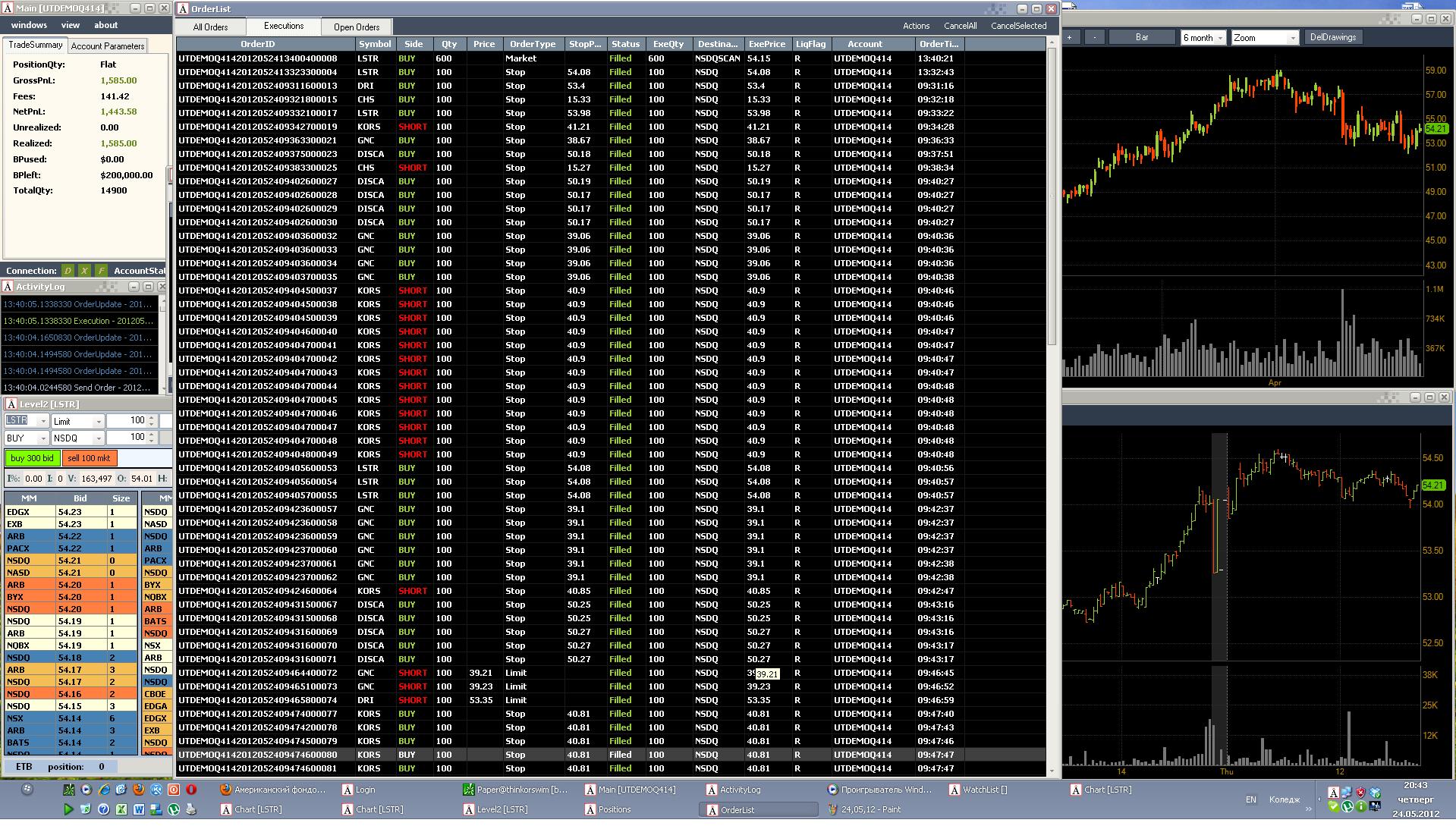Click the OrderList window logo icon

coord(183,9)
